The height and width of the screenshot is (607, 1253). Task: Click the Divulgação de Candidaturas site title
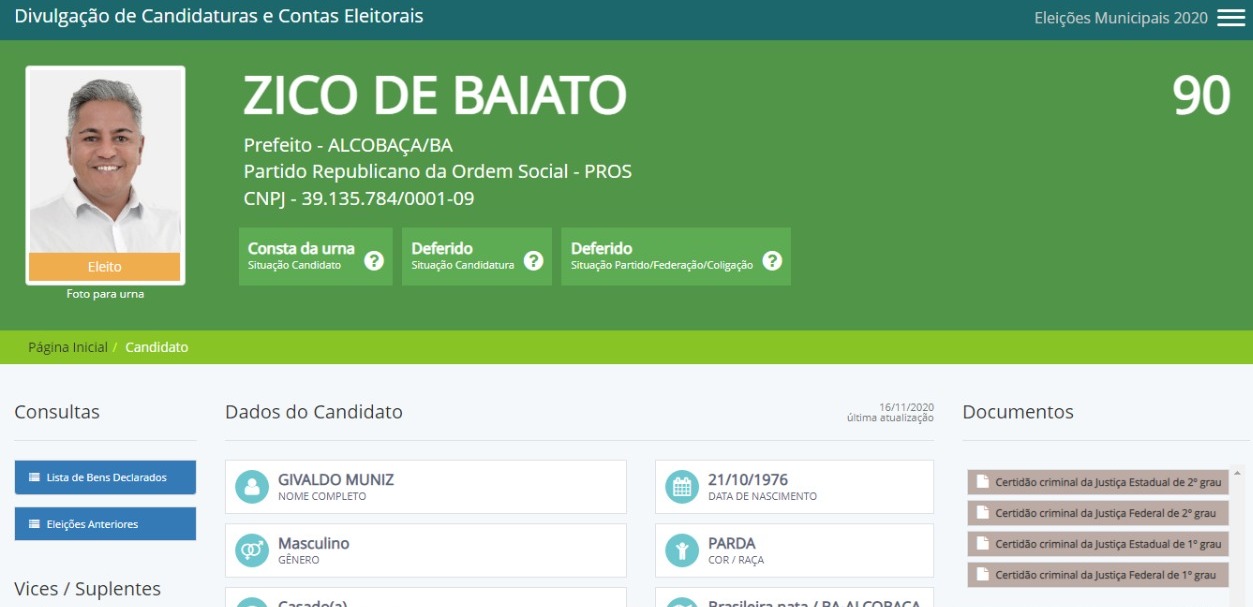(218, 17)
